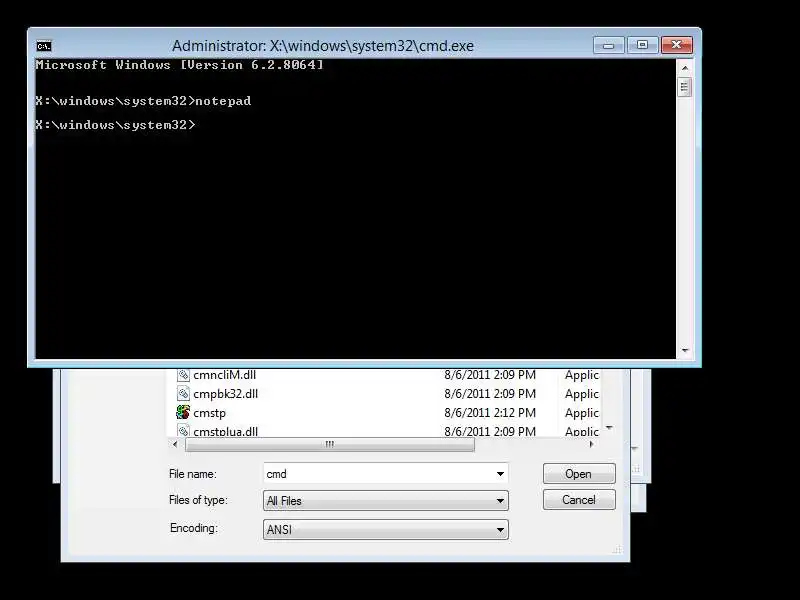800x600 pixels.
Task: Click the type cell for cmstp
Action: click(x=582, y=413)
